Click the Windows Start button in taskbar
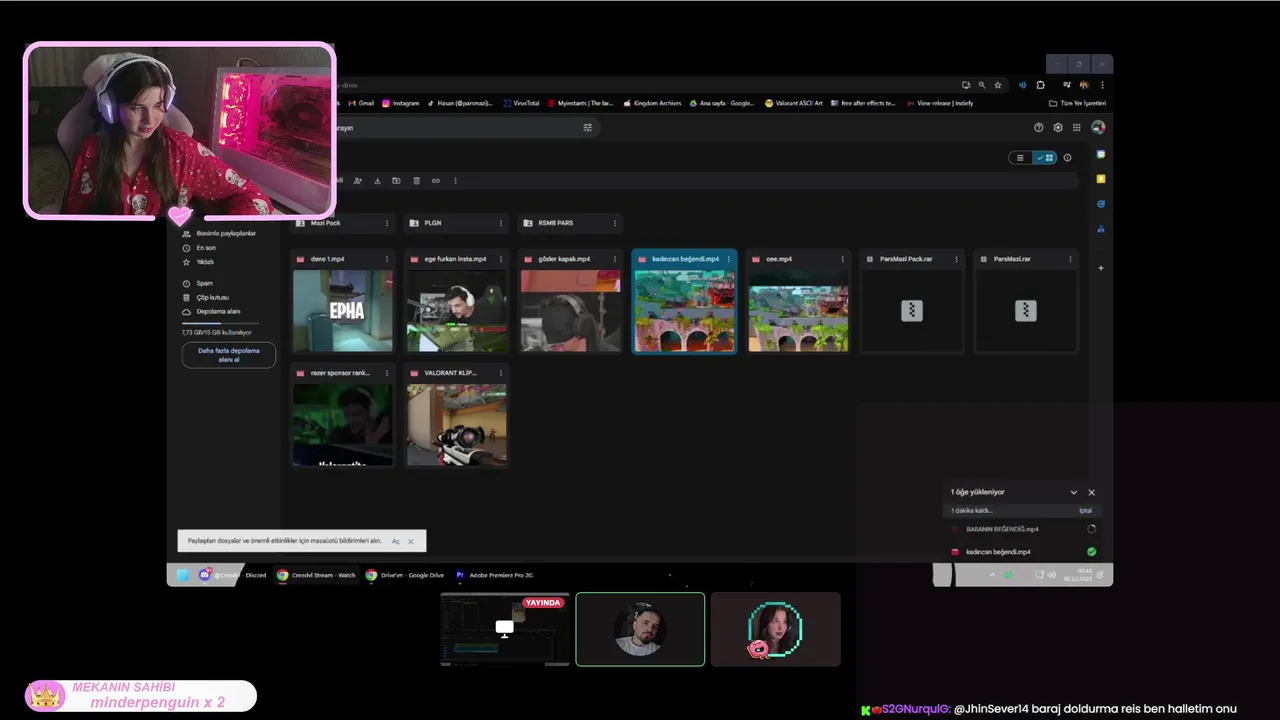 point(183,575)
